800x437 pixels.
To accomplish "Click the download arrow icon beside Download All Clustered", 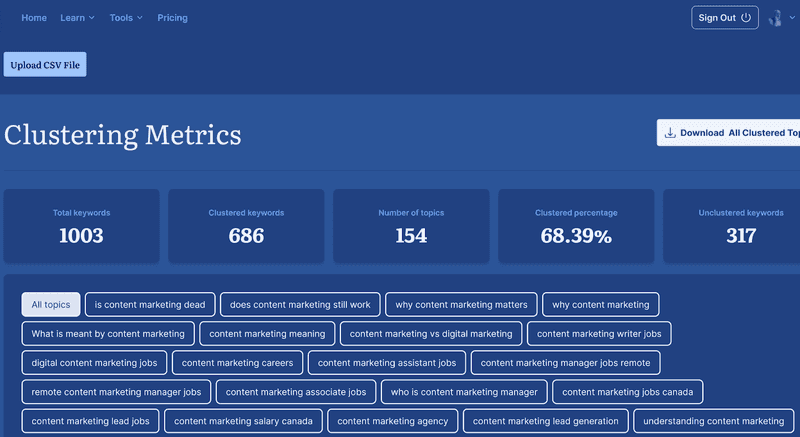I will pos(670,133).
